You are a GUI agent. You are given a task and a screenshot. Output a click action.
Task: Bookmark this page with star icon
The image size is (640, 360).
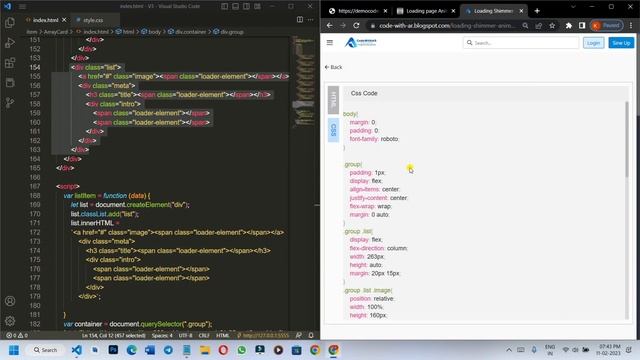pos(552,25)
